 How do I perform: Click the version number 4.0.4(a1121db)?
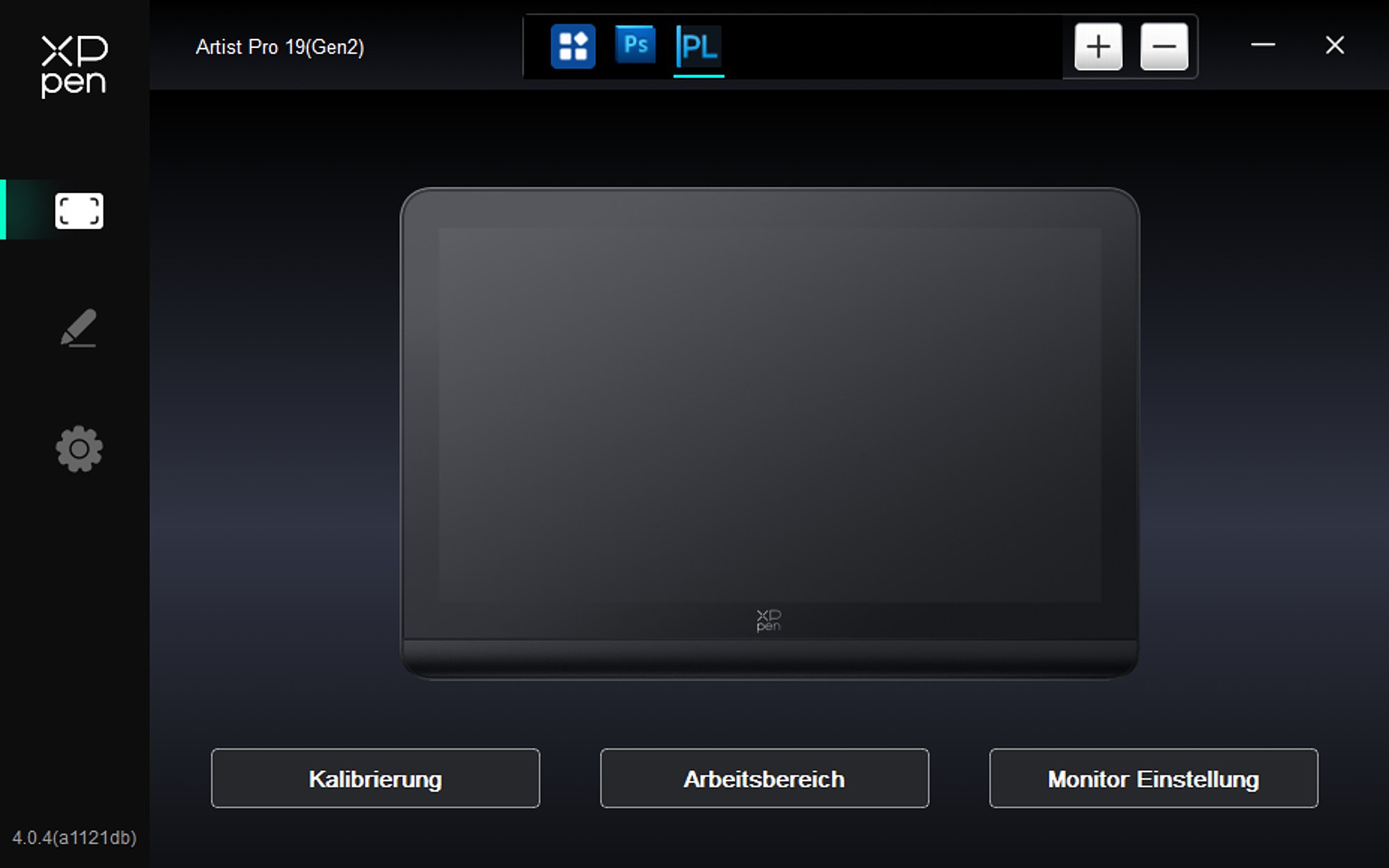(x=74, y=837)
